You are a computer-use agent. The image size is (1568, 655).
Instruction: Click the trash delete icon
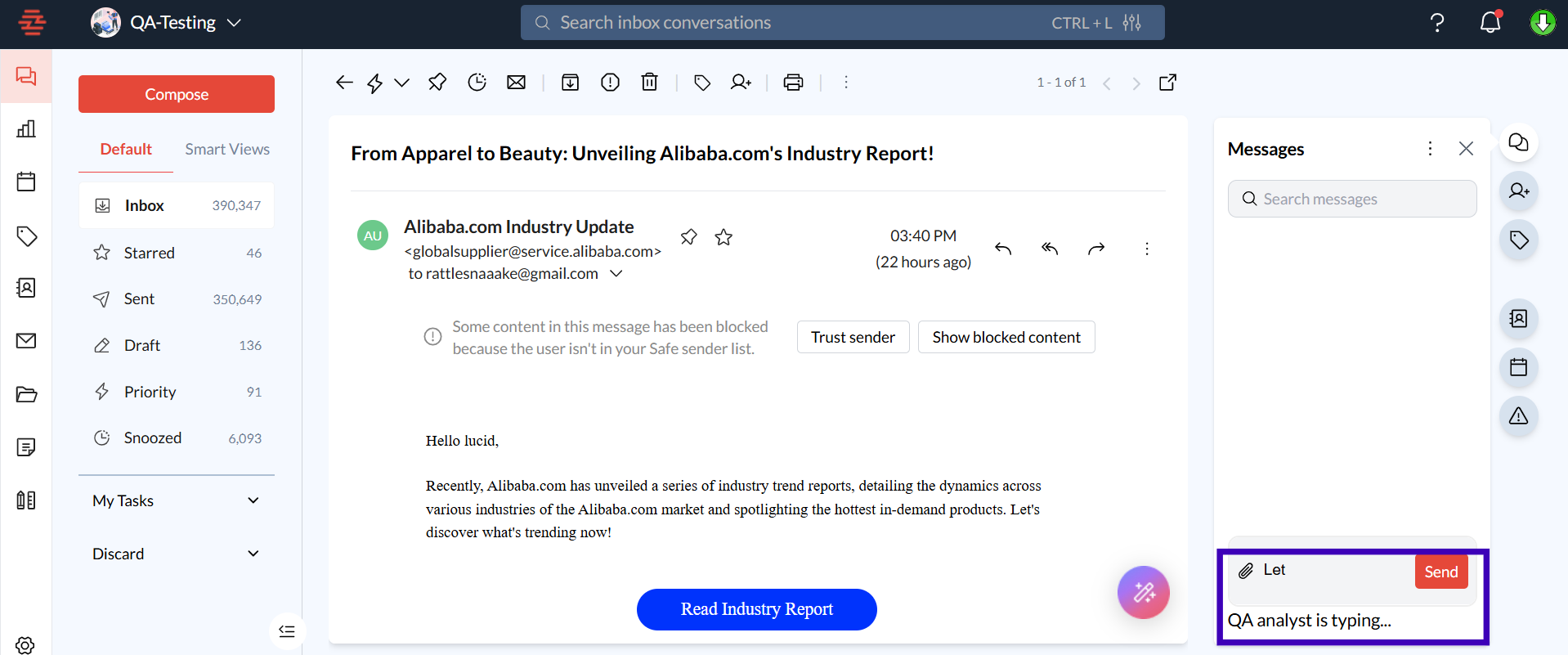(649, 83)
